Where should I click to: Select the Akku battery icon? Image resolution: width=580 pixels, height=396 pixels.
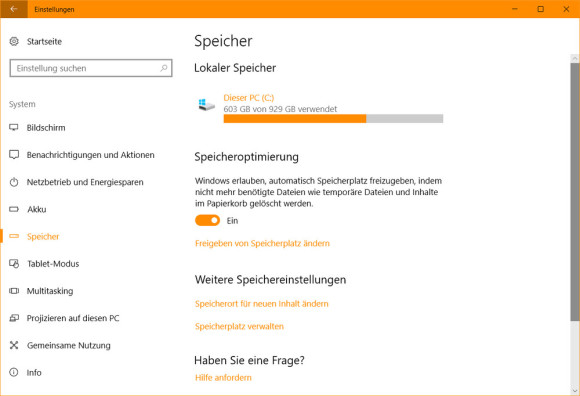click(x=14, y=209)
